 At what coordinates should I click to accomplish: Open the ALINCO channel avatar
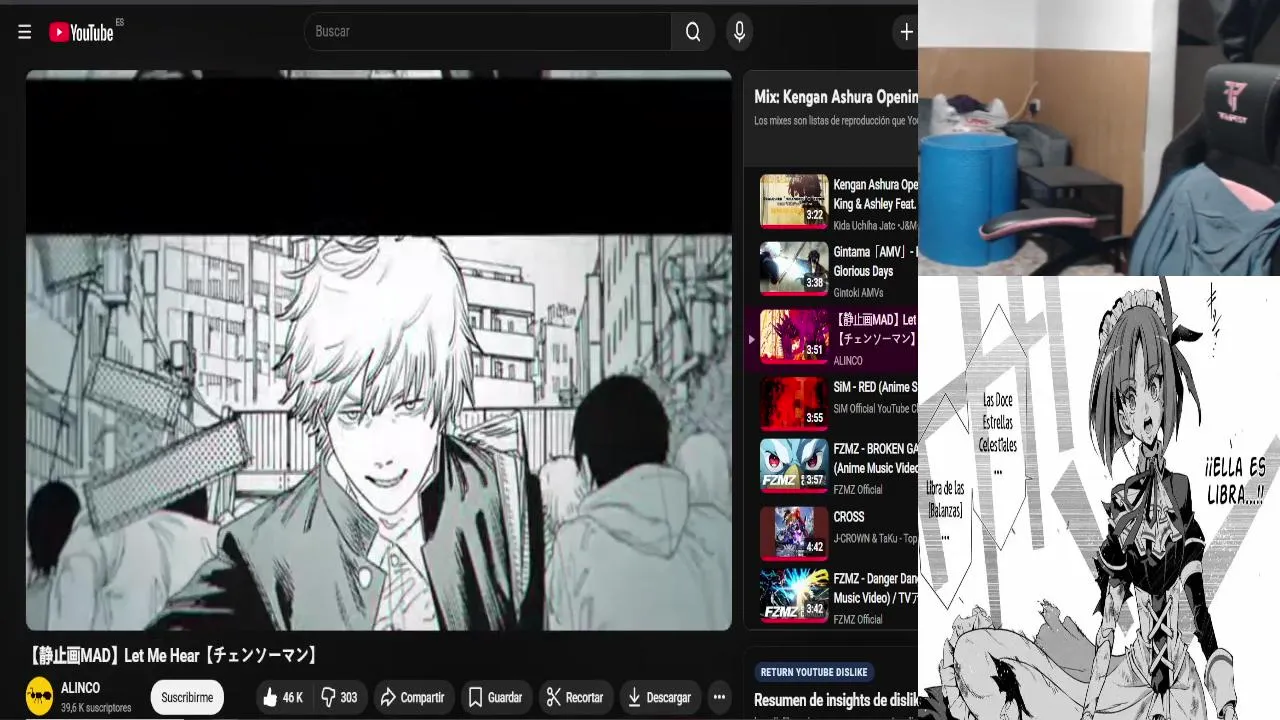click(x=39, y=696)
